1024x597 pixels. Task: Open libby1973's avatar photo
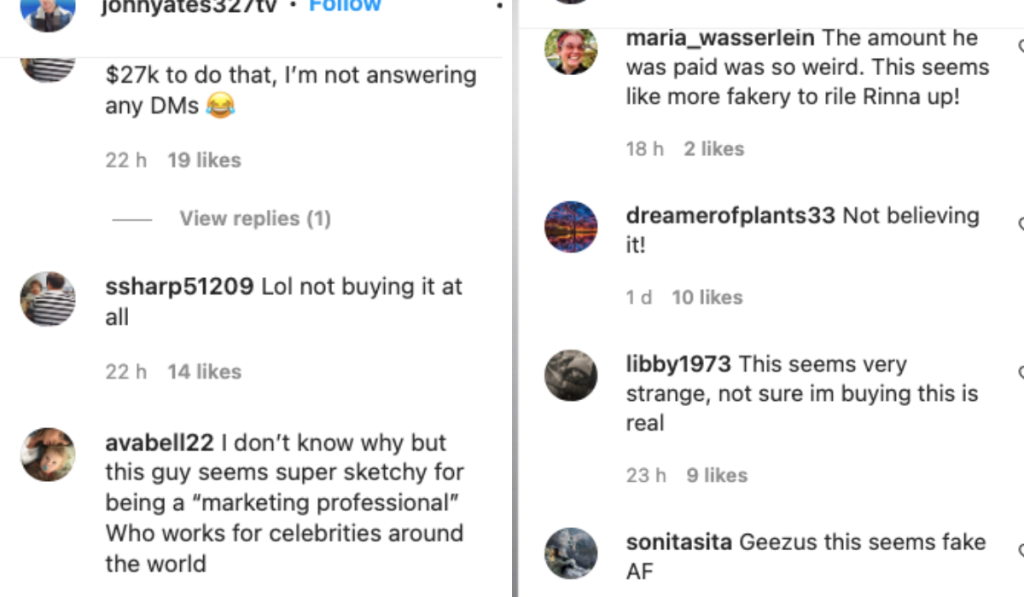[571, 376]
